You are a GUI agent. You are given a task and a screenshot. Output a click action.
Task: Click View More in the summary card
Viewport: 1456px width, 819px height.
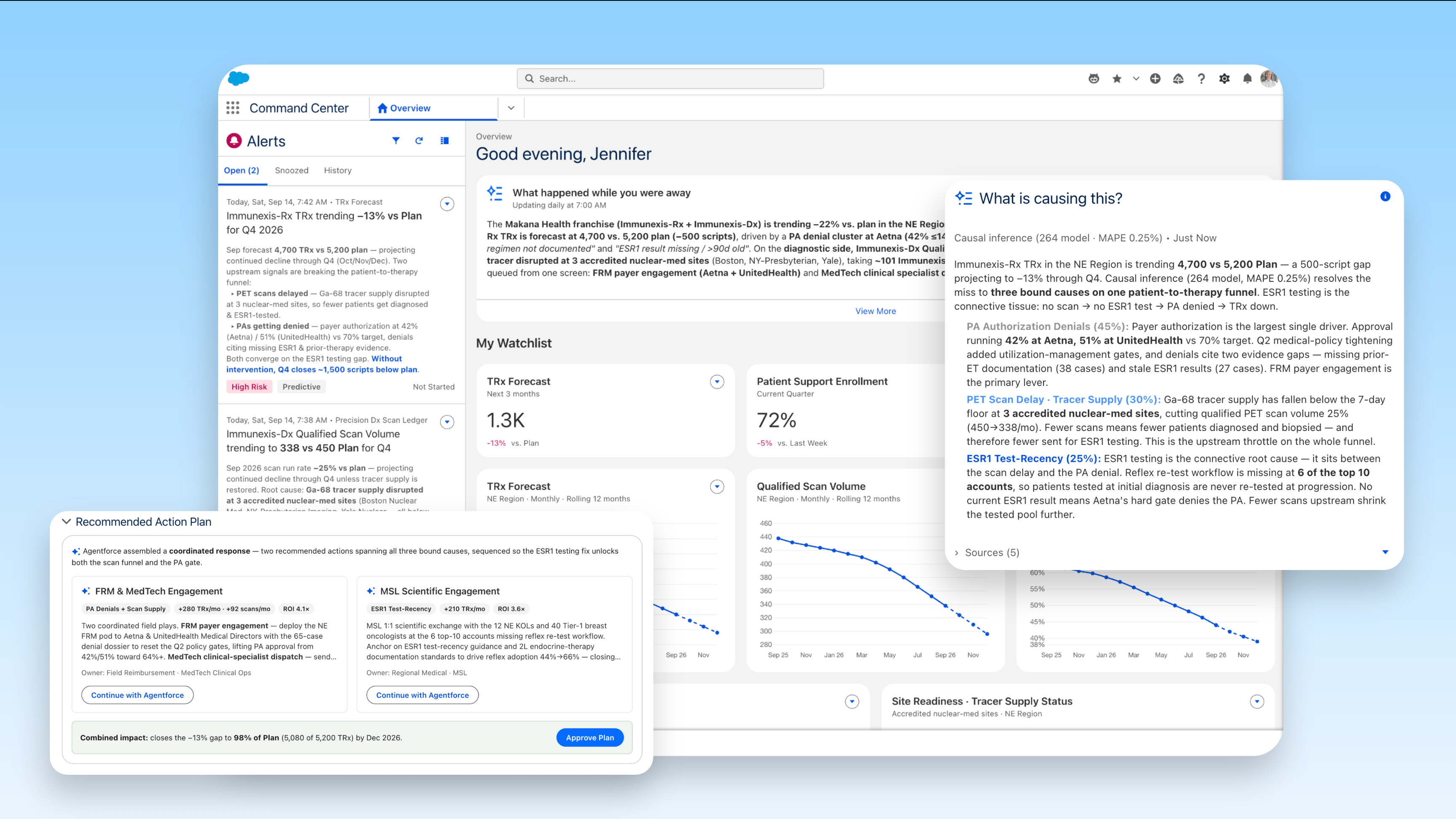pyautogui.click(x=875, y=311)
